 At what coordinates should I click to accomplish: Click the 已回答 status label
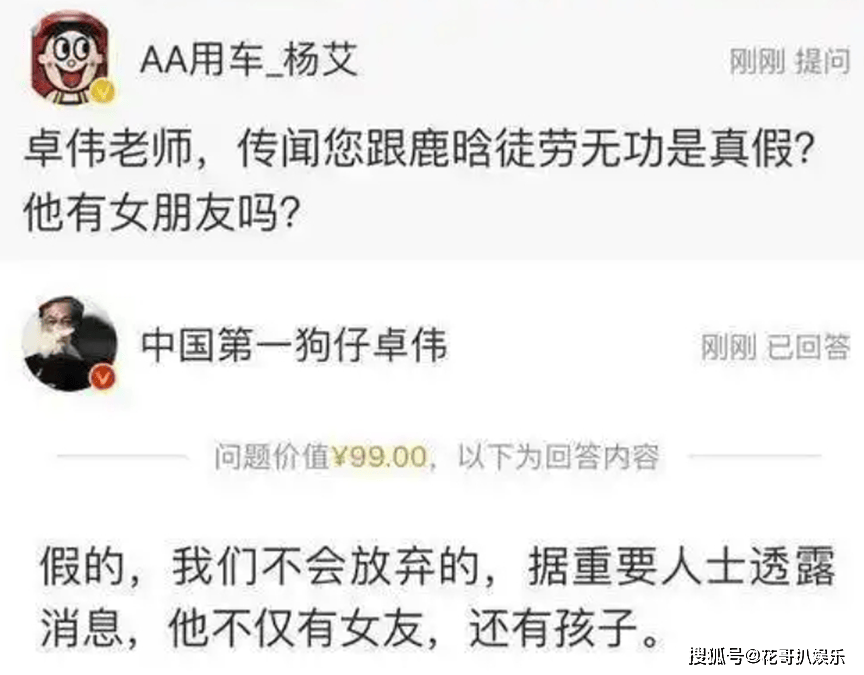pos(809,347)
